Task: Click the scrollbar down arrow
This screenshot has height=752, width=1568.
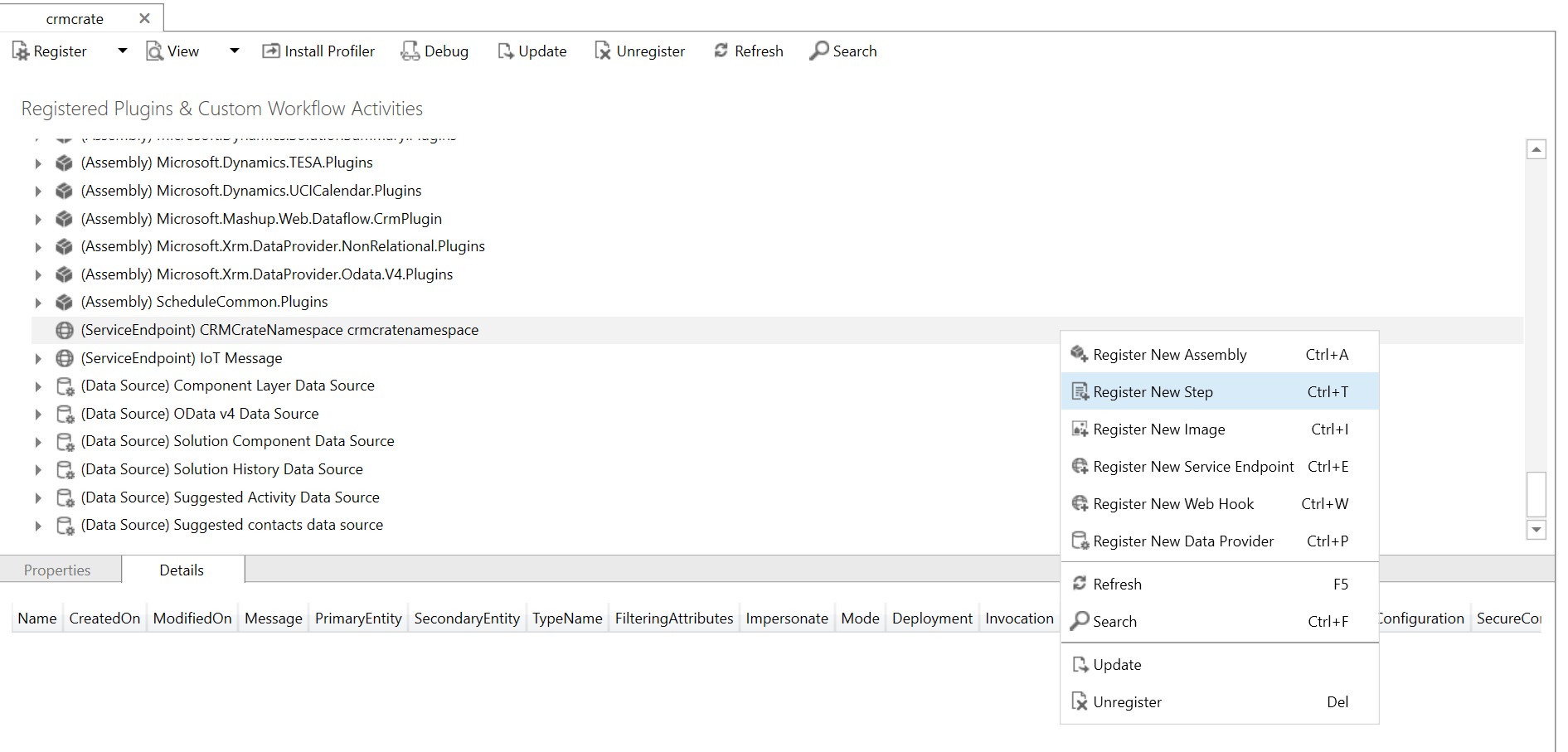Action: 1536,530
